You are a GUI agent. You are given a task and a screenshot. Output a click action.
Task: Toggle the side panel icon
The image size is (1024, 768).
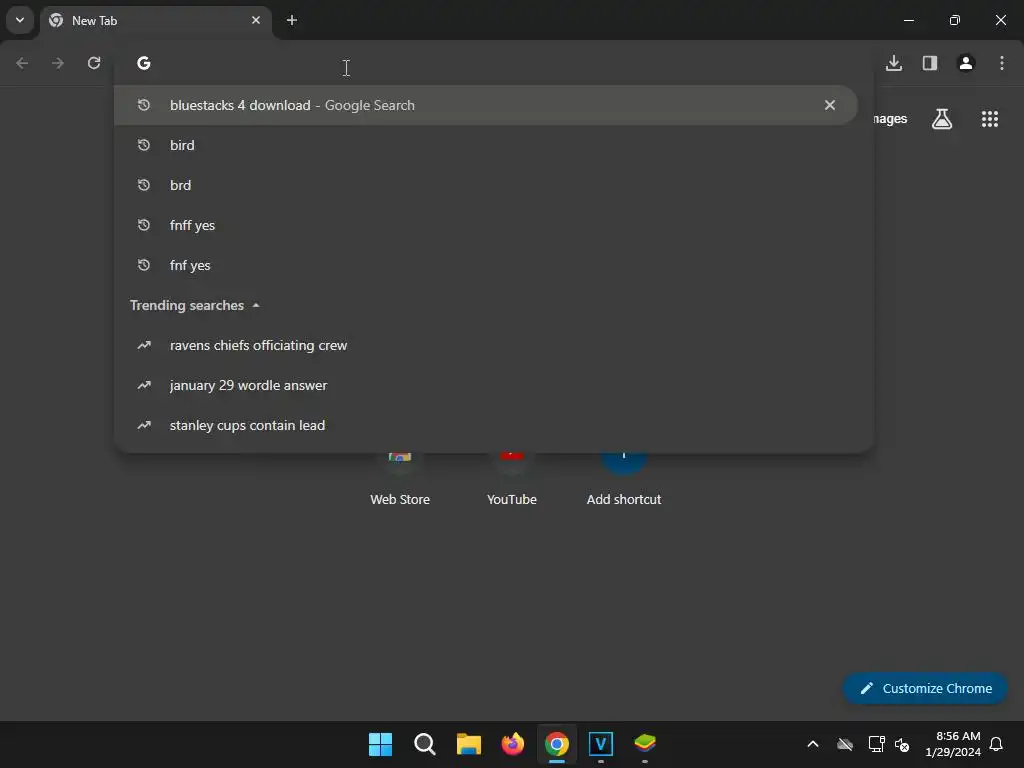click(x=929, y=63)
